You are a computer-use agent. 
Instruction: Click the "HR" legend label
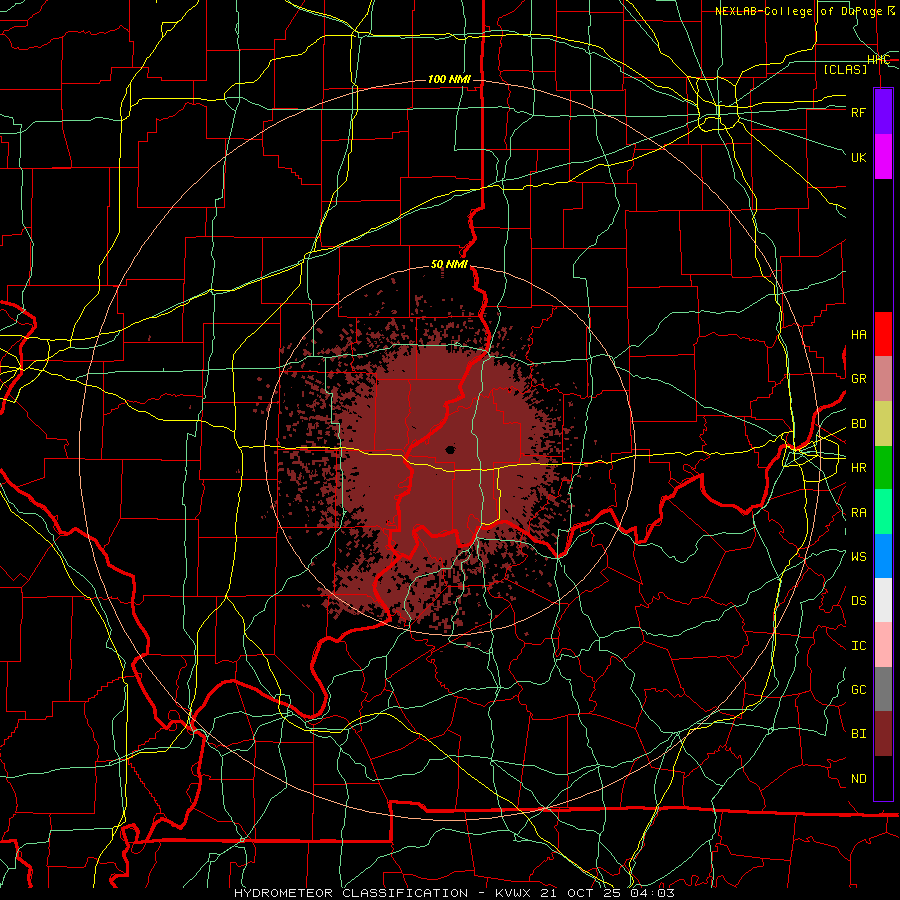[x=858, y=468]
